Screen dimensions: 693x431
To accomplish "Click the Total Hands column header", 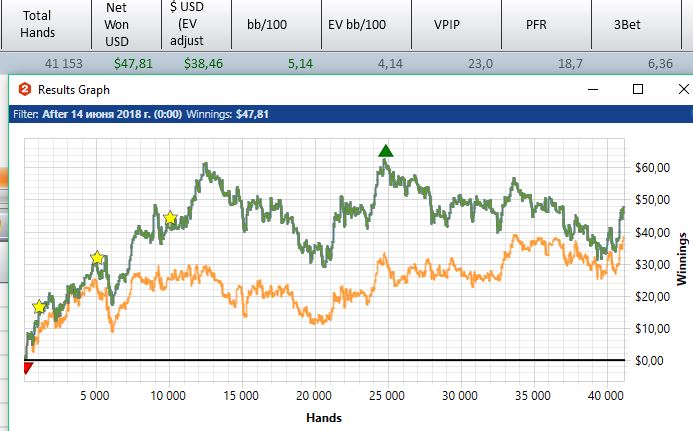I will [x=46, y=24].
